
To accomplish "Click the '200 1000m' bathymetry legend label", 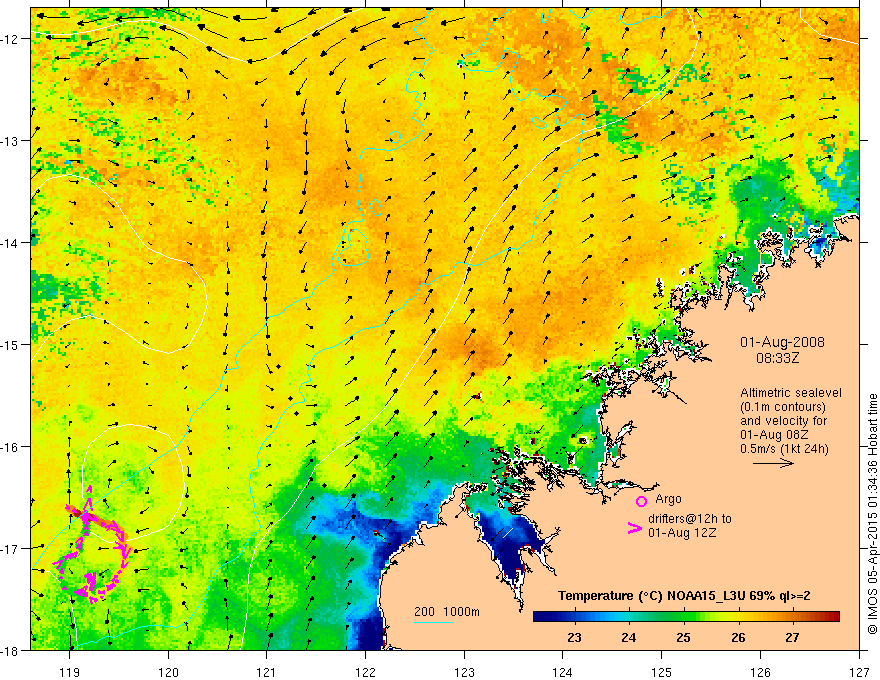I will tap(447, 612).
